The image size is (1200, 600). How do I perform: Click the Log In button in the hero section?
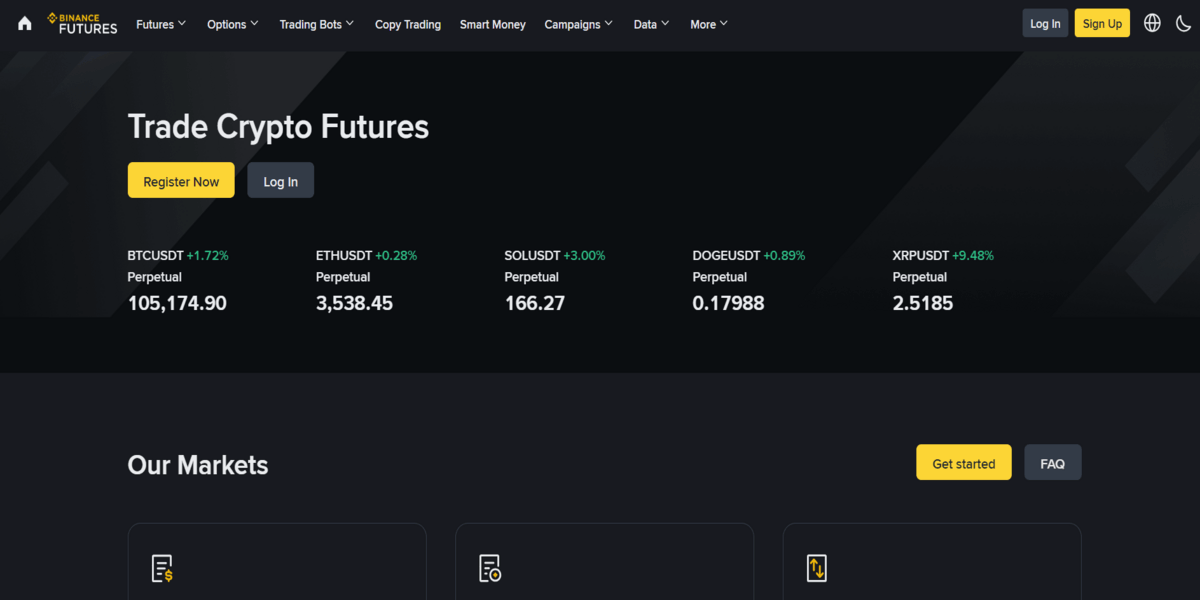280,181
